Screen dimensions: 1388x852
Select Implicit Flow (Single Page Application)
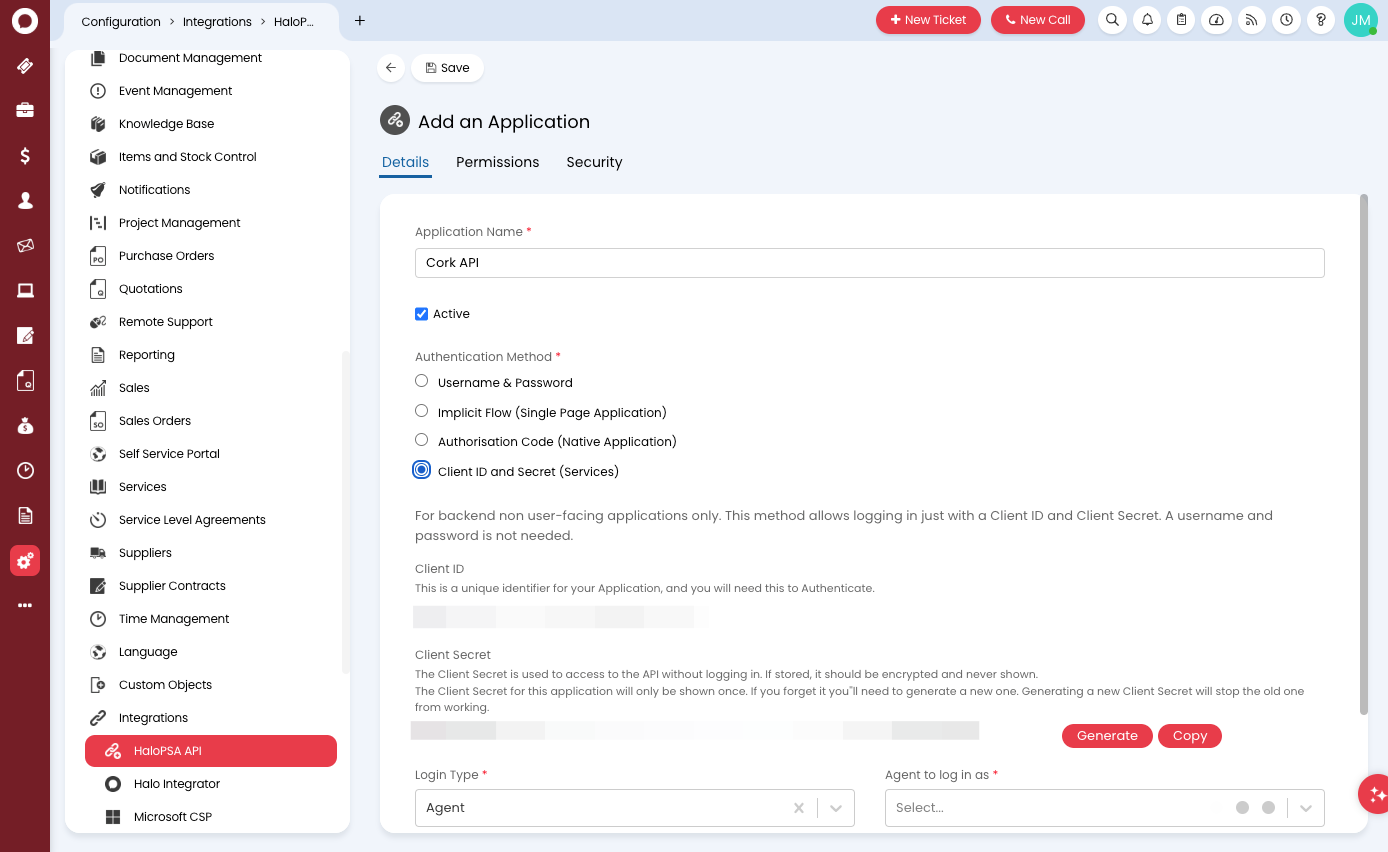pyautogui.click(x=421, y=411)
